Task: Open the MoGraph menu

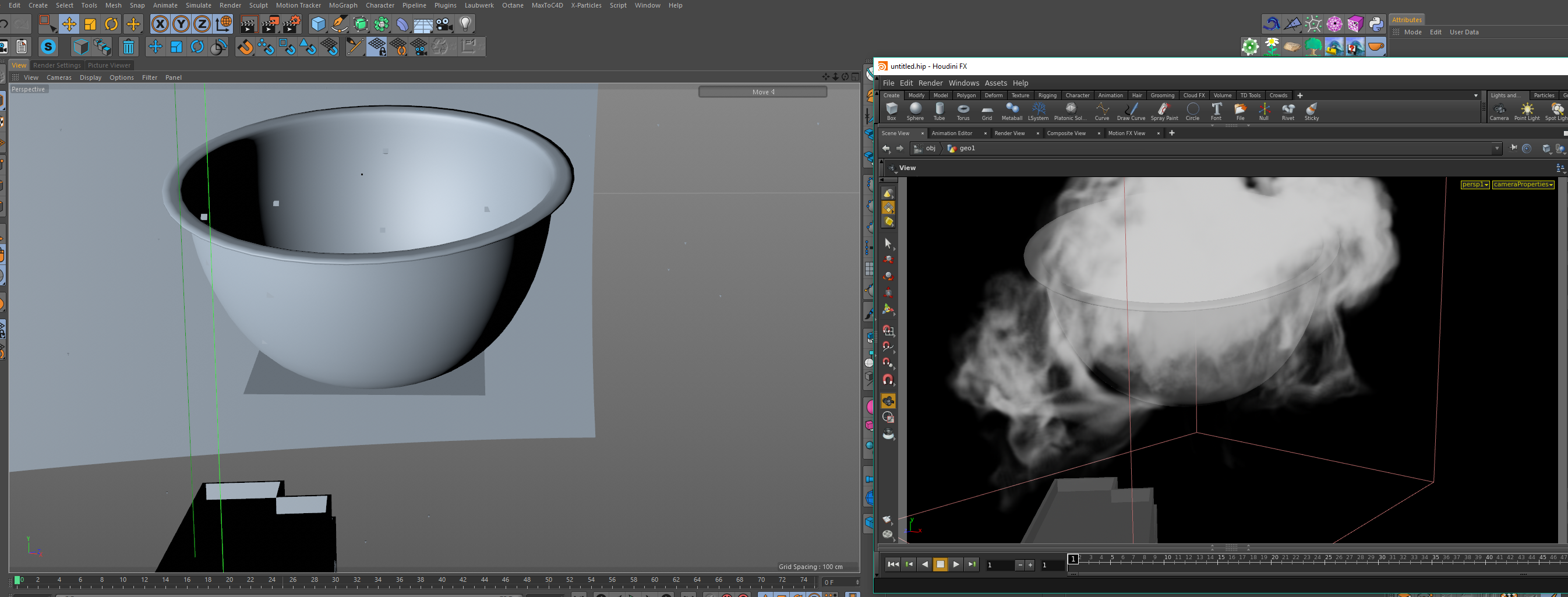Action: click(342, 5)
